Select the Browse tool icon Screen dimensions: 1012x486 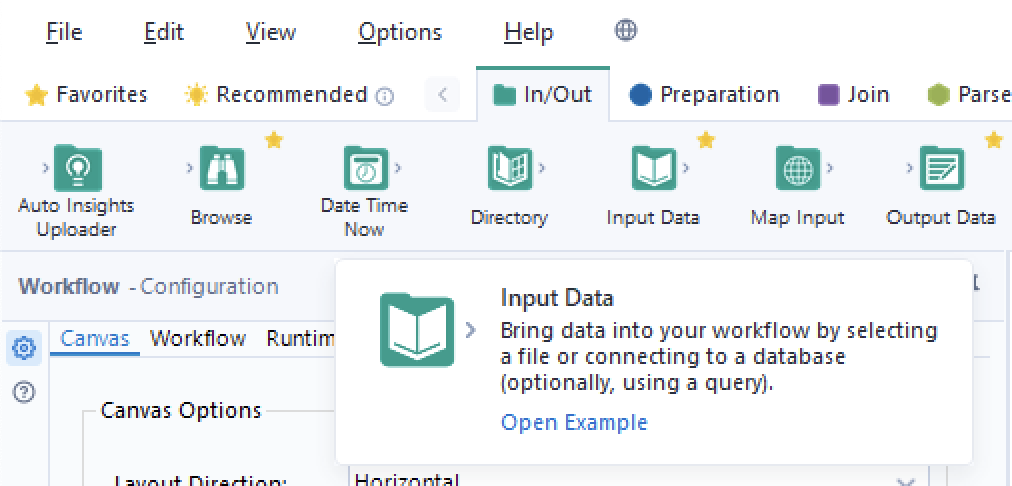tap(222, 168)
